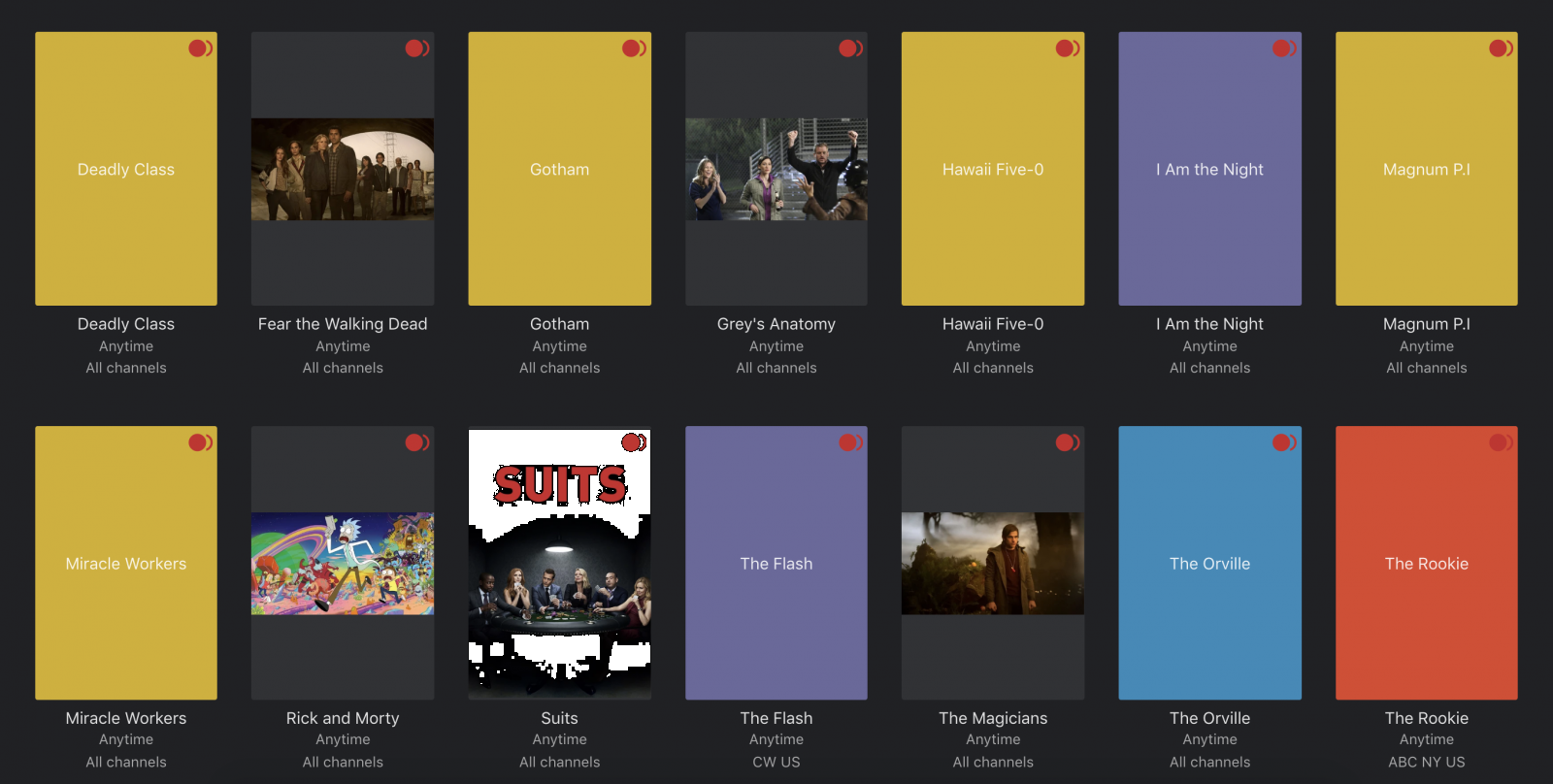Click The Magicians title text
This screenshot has height=784, width=1553.
tap(993, 718)
